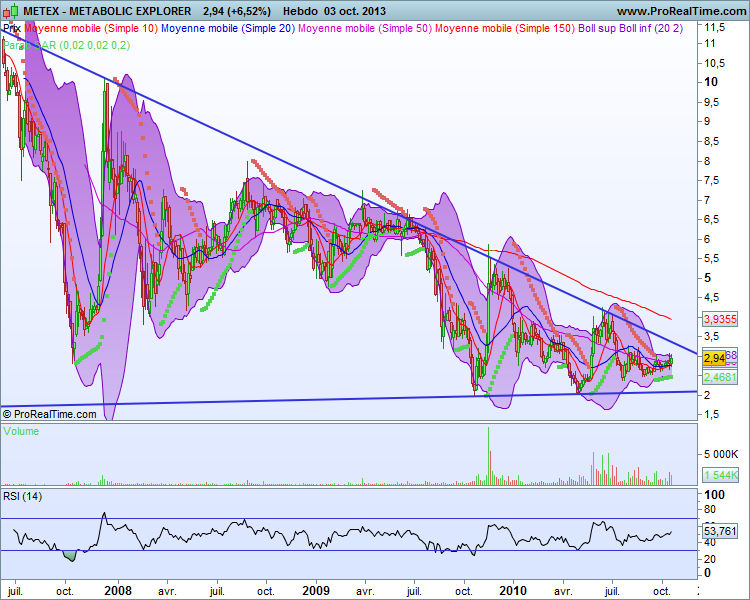Image resolution: width=750 pixels, height=600 pixels.
Task: Select Moyenne mobile (Simple 50) legend
Action: point(365,28)
